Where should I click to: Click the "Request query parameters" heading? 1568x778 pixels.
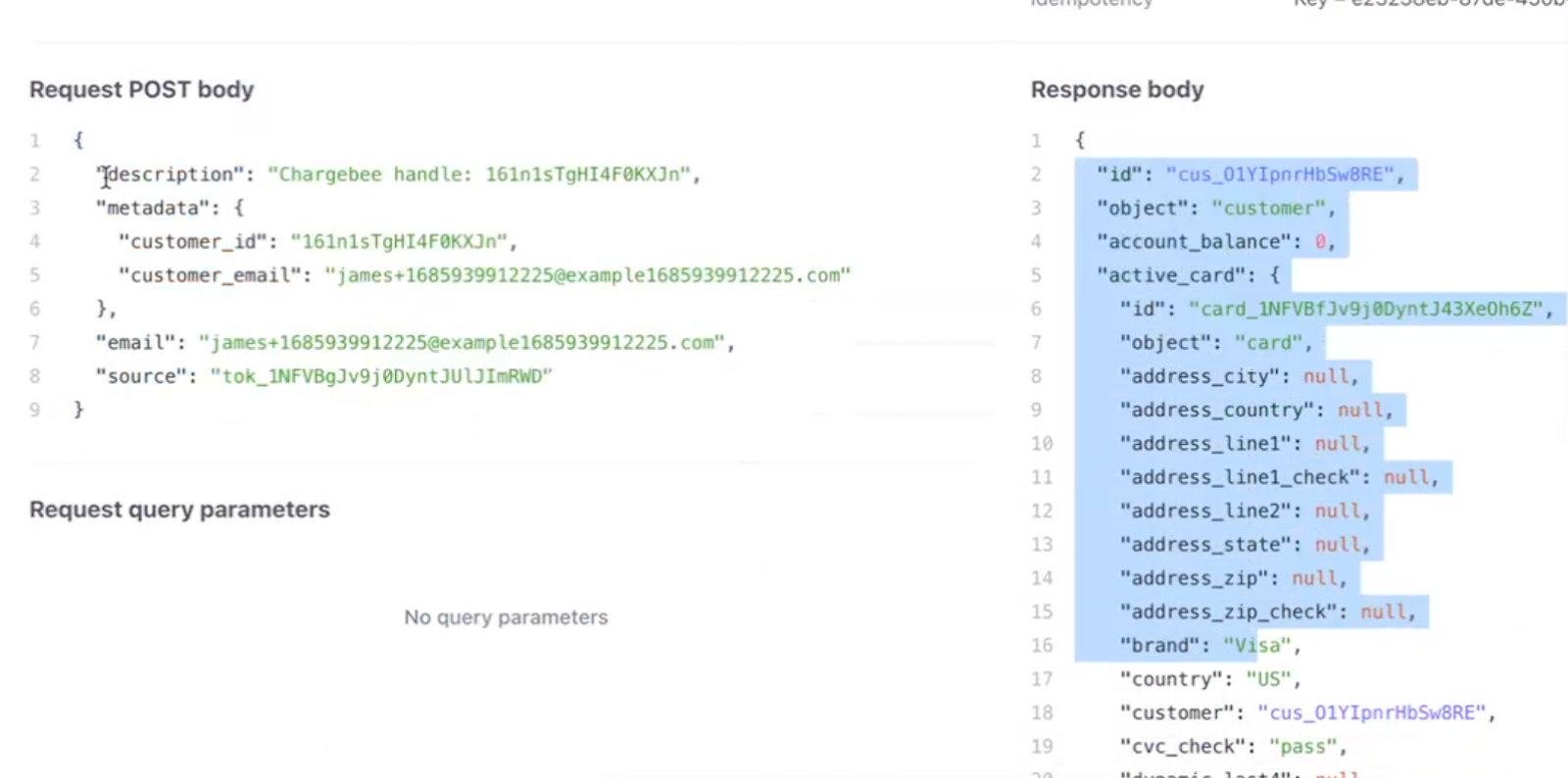pos(179,511)
